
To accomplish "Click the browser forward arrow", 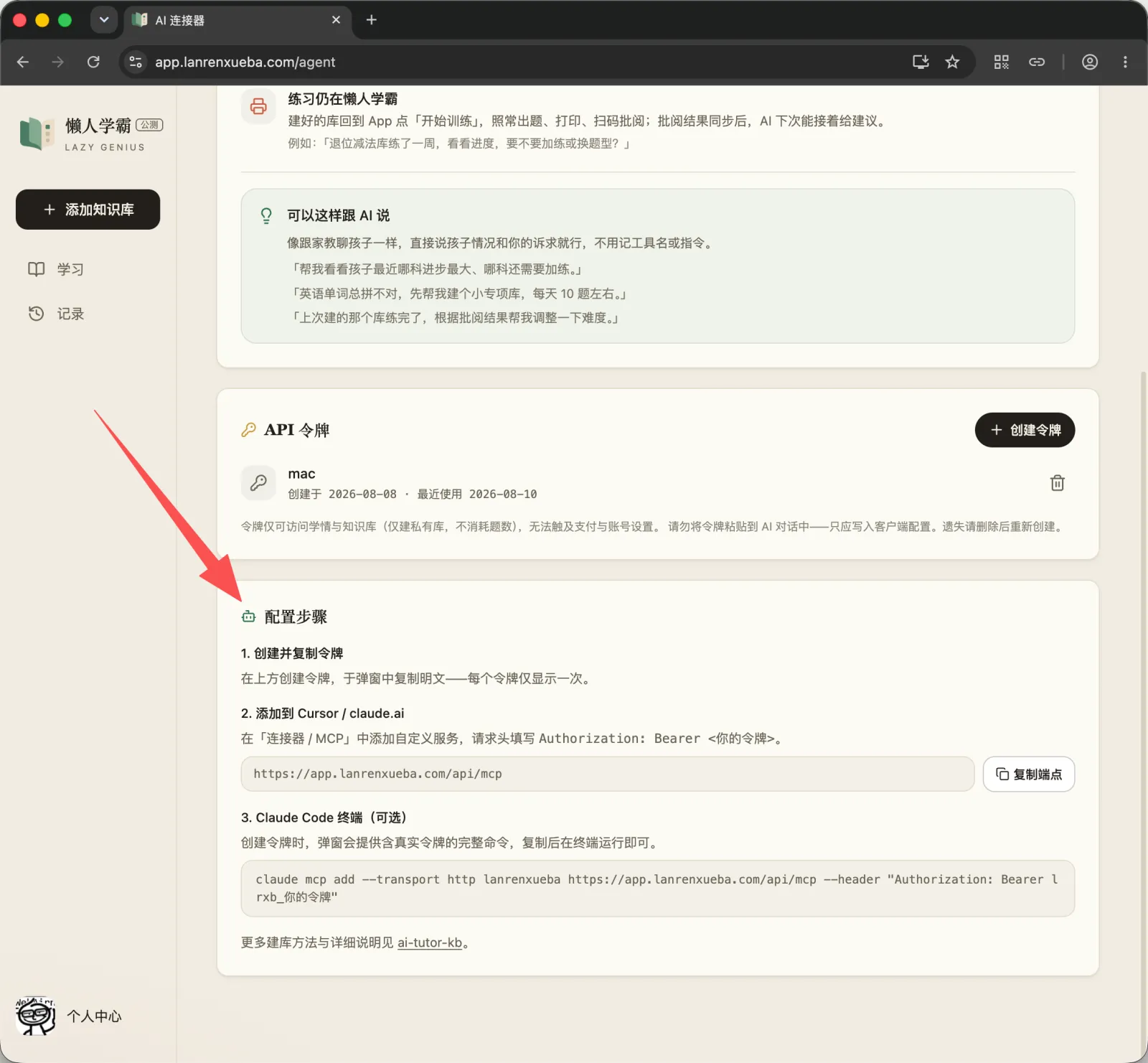I will coord(57,62).
